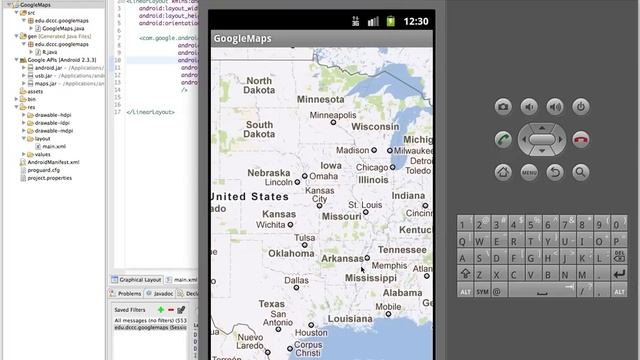
Task: Click the D-pad right arrow
Action: (x=560, y=140)
